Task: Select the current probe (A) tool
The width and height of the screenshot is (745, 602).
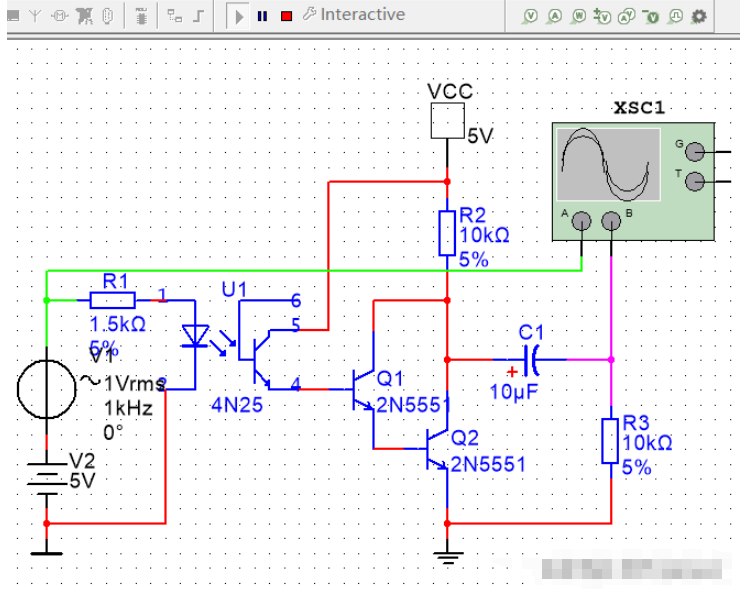Action: (x=554, y=16)
